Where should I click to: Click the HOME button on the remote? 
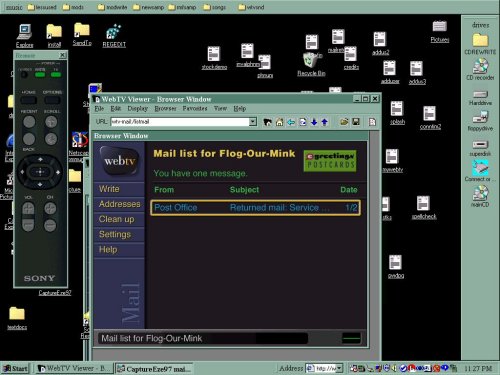pos(29,100)
